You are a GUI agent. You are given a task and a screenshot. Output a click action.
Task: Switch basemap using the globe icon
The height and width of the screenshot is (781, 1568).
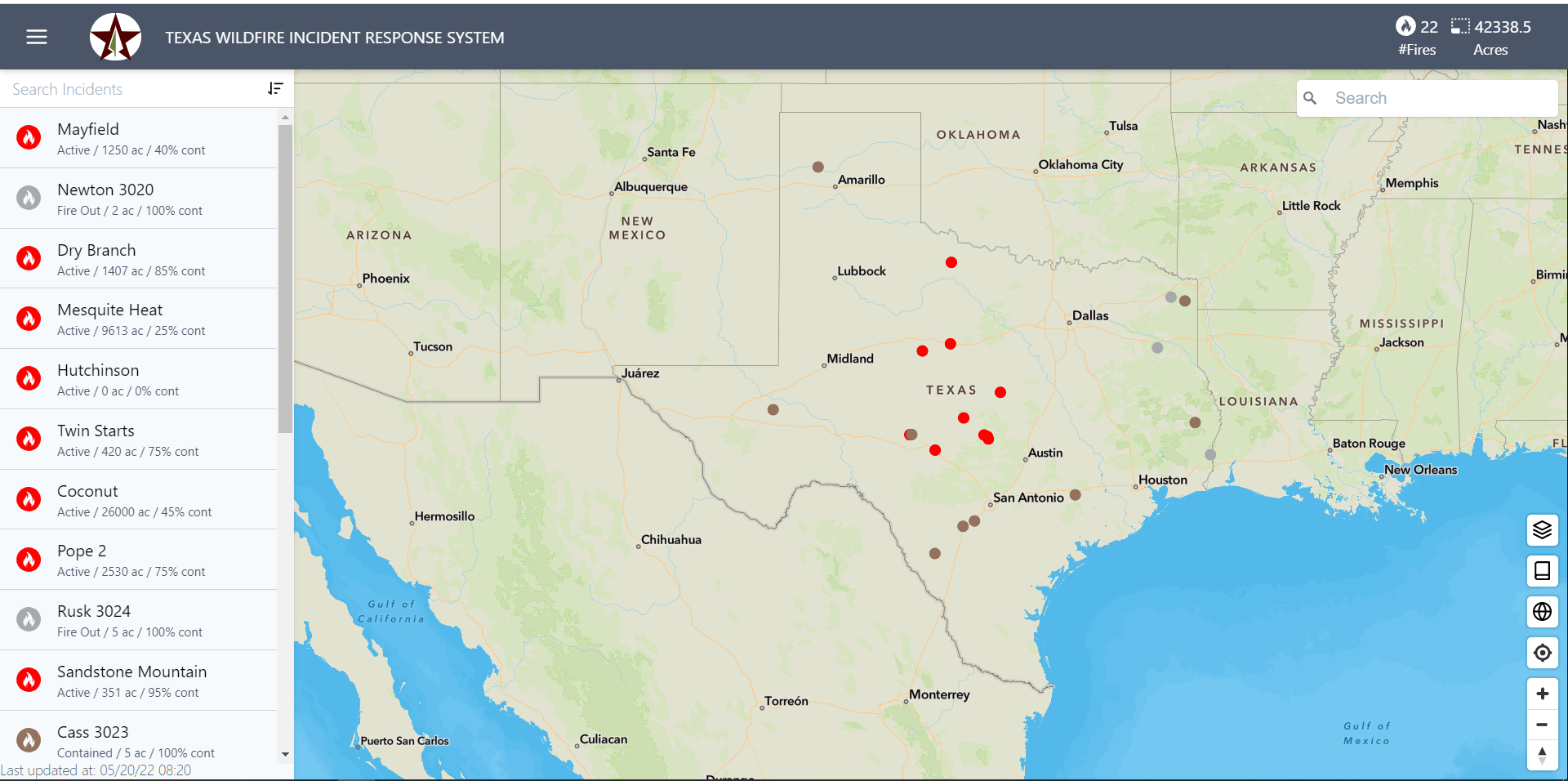(x=1542, y=612)
